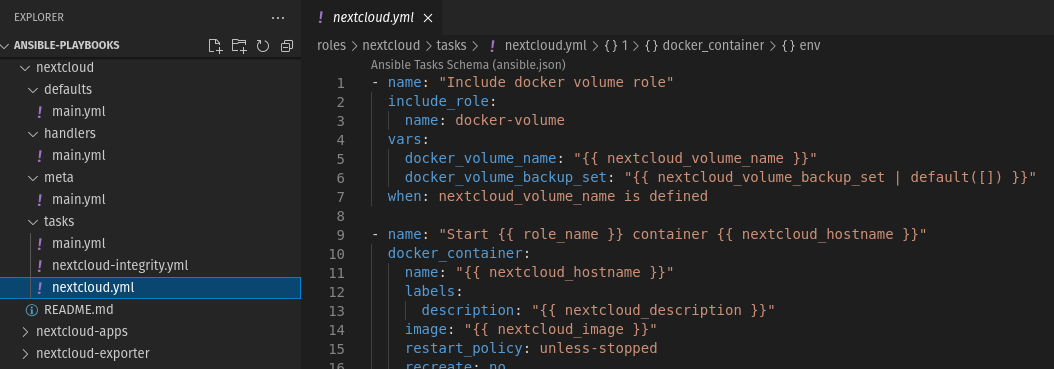The width and height of the screenshot is (1054, 369).
Task: Select the nextcloud.yml editor tab
Action: tap(374, 17)
